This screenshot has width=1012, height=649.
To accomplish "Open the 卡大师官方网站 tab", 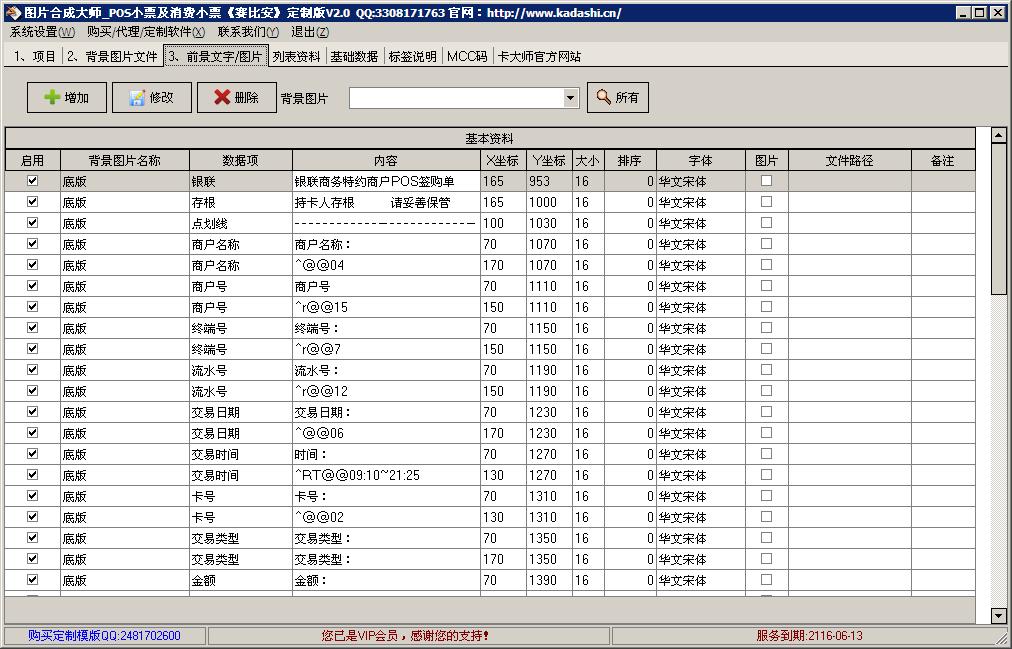I will click(539, 57).
